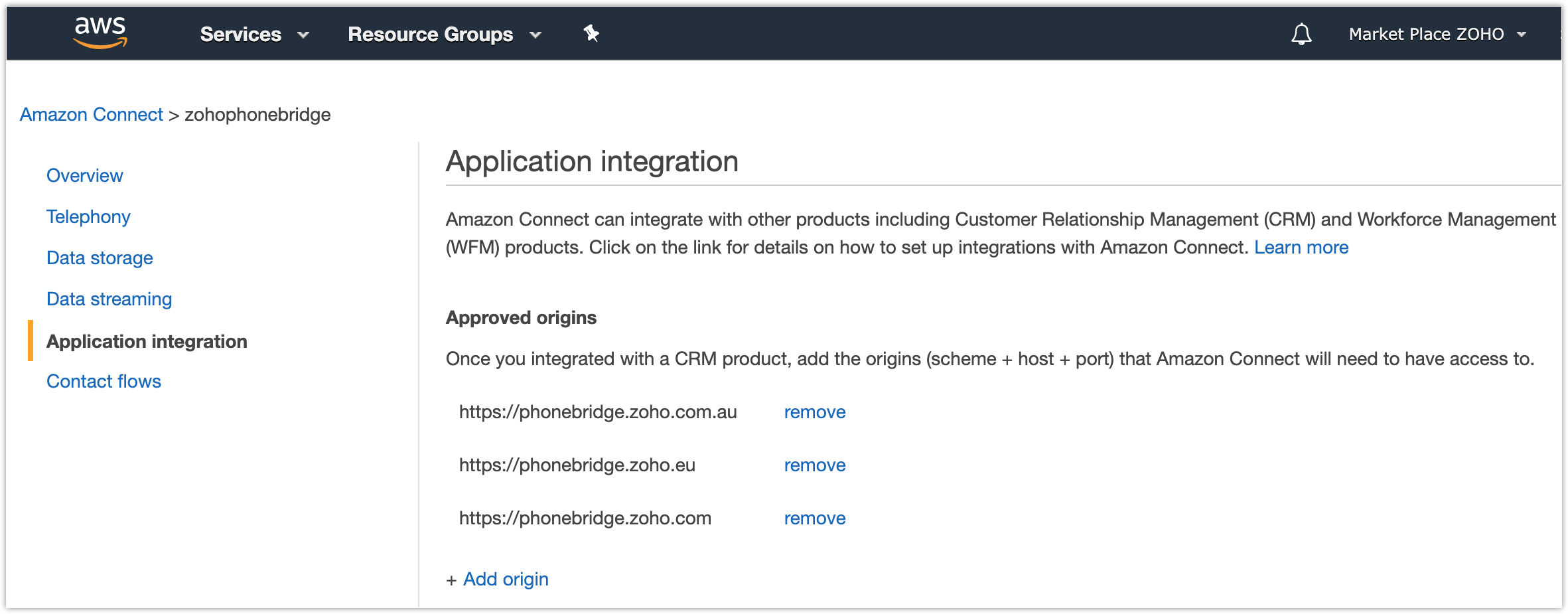Screen dimensions: 1568x614
Task: Go to Amazon Connect breadcrumb link
Action: pos(91,115)
